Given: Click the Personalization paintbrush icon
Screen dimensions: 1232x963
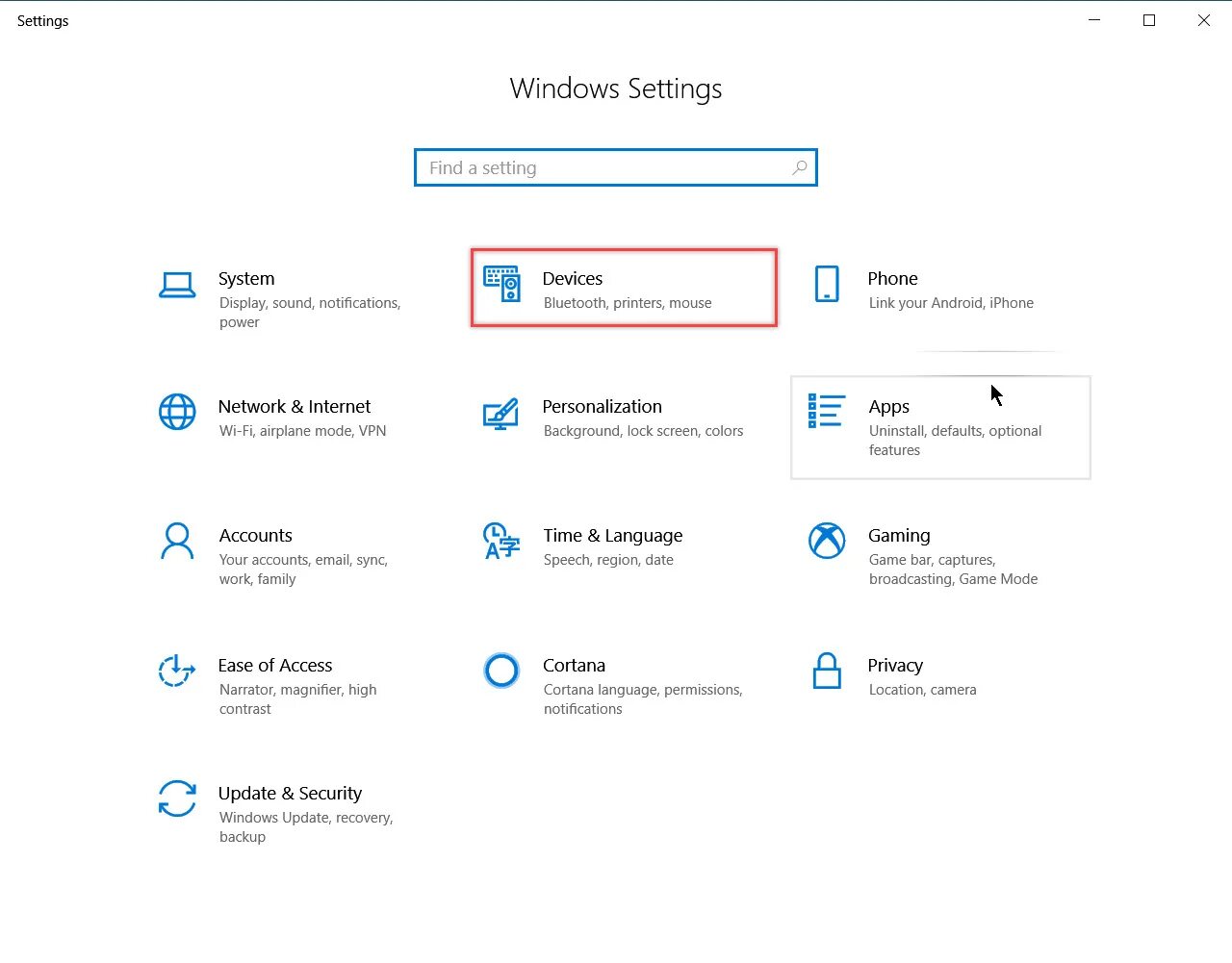Looking at the screenshot, I should 500,414.
